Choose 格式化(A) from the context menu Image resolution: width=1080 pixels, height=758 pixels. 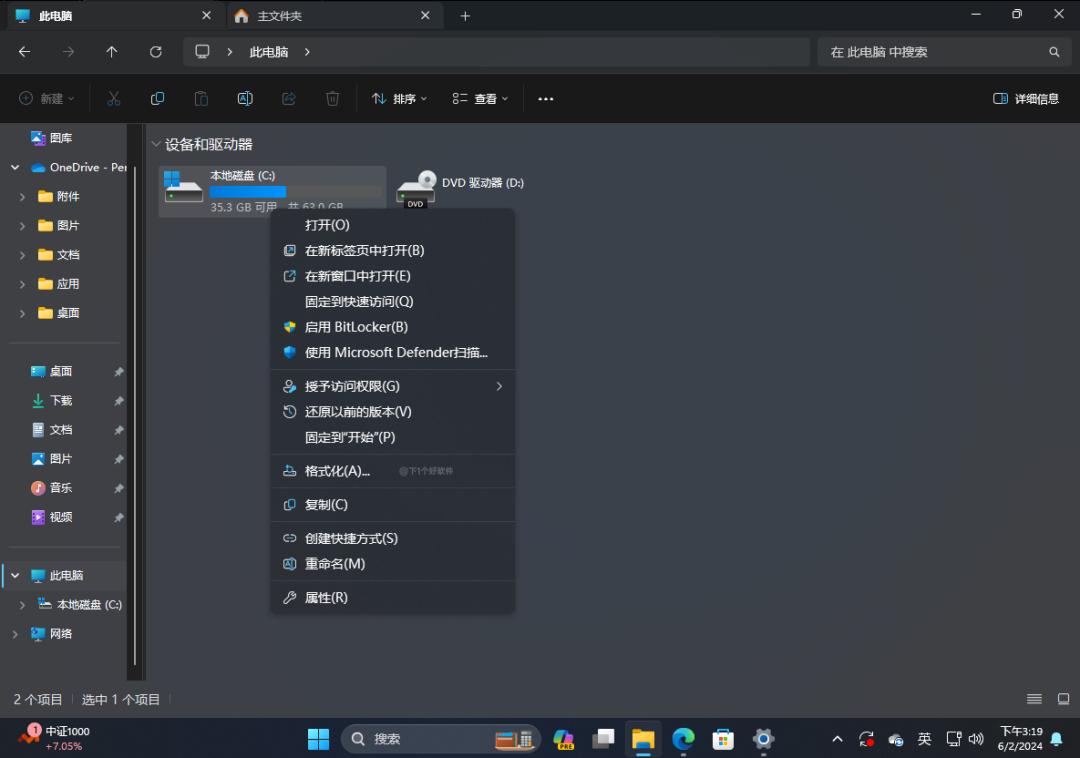(335, 470)
